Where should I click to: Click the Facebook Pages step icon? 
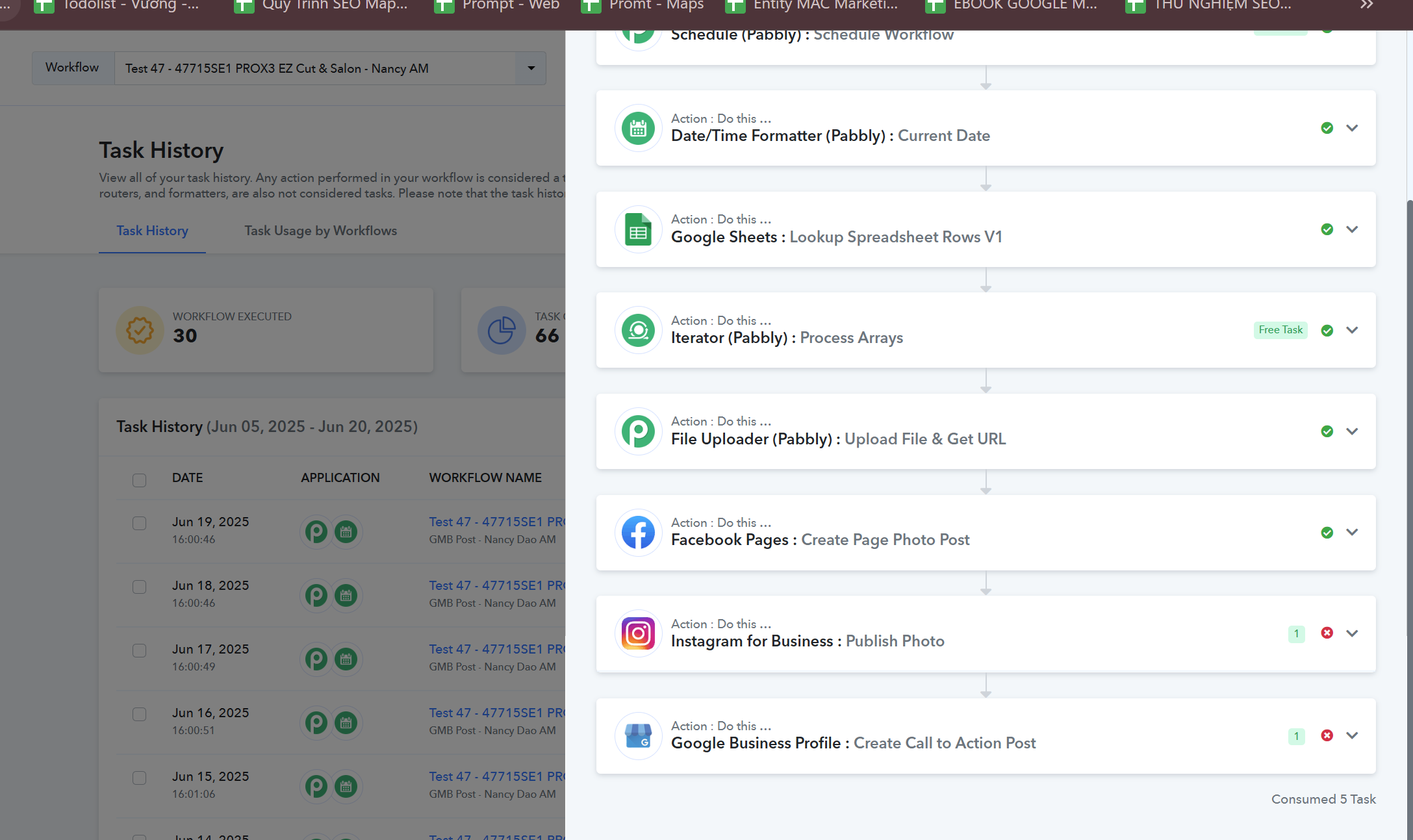coord(638,533)
